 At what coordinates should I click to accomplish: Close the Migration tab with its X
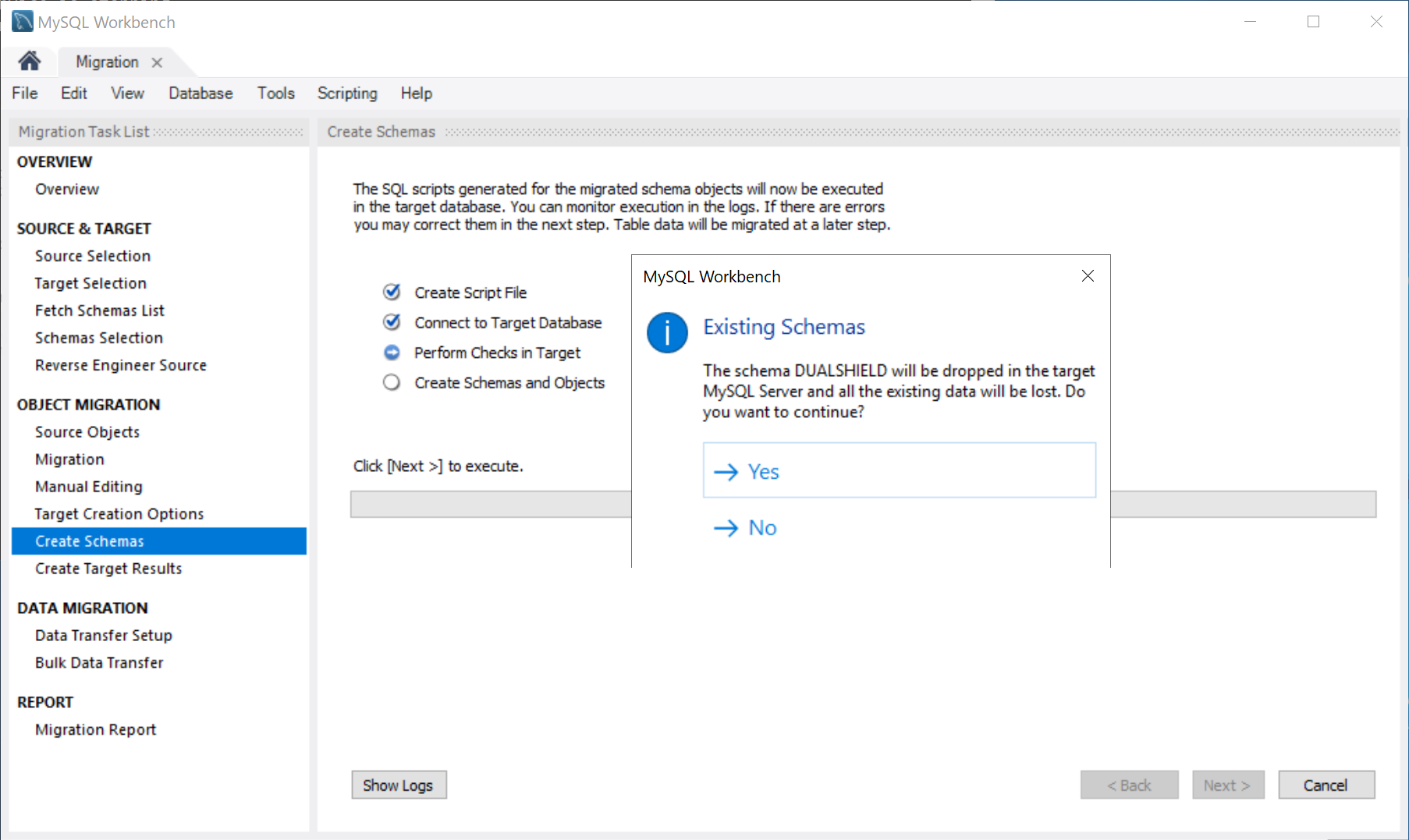pyautogui.click(x=157, y=62)
